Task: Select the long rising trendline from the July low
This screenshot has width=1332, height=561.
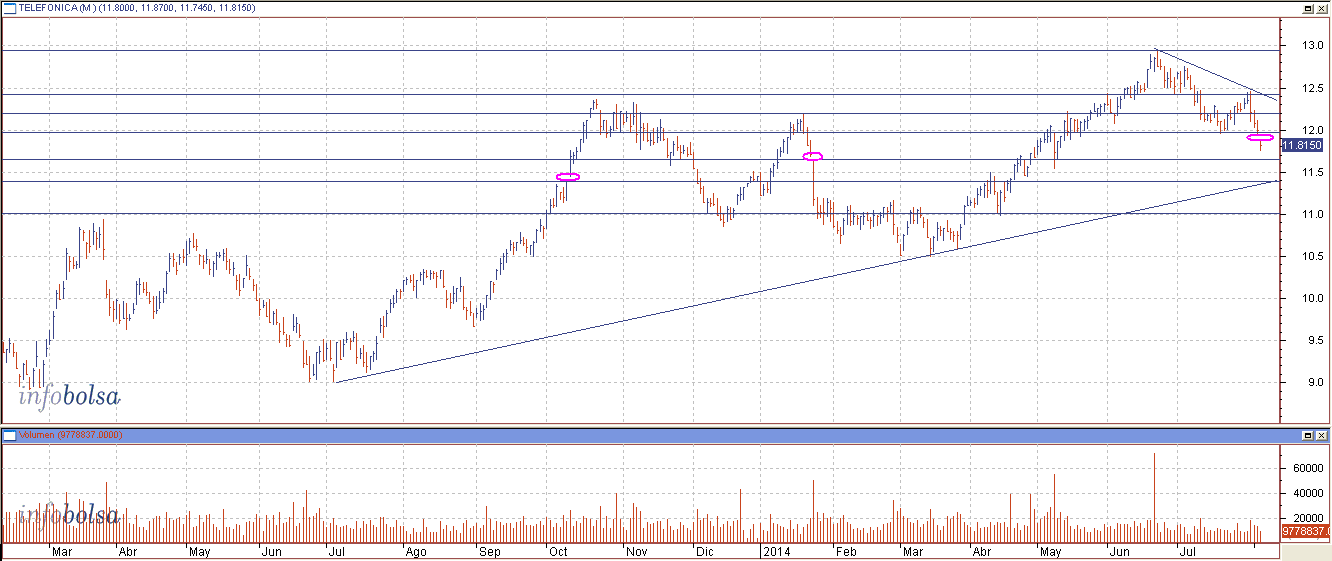Action: [806, 281]
